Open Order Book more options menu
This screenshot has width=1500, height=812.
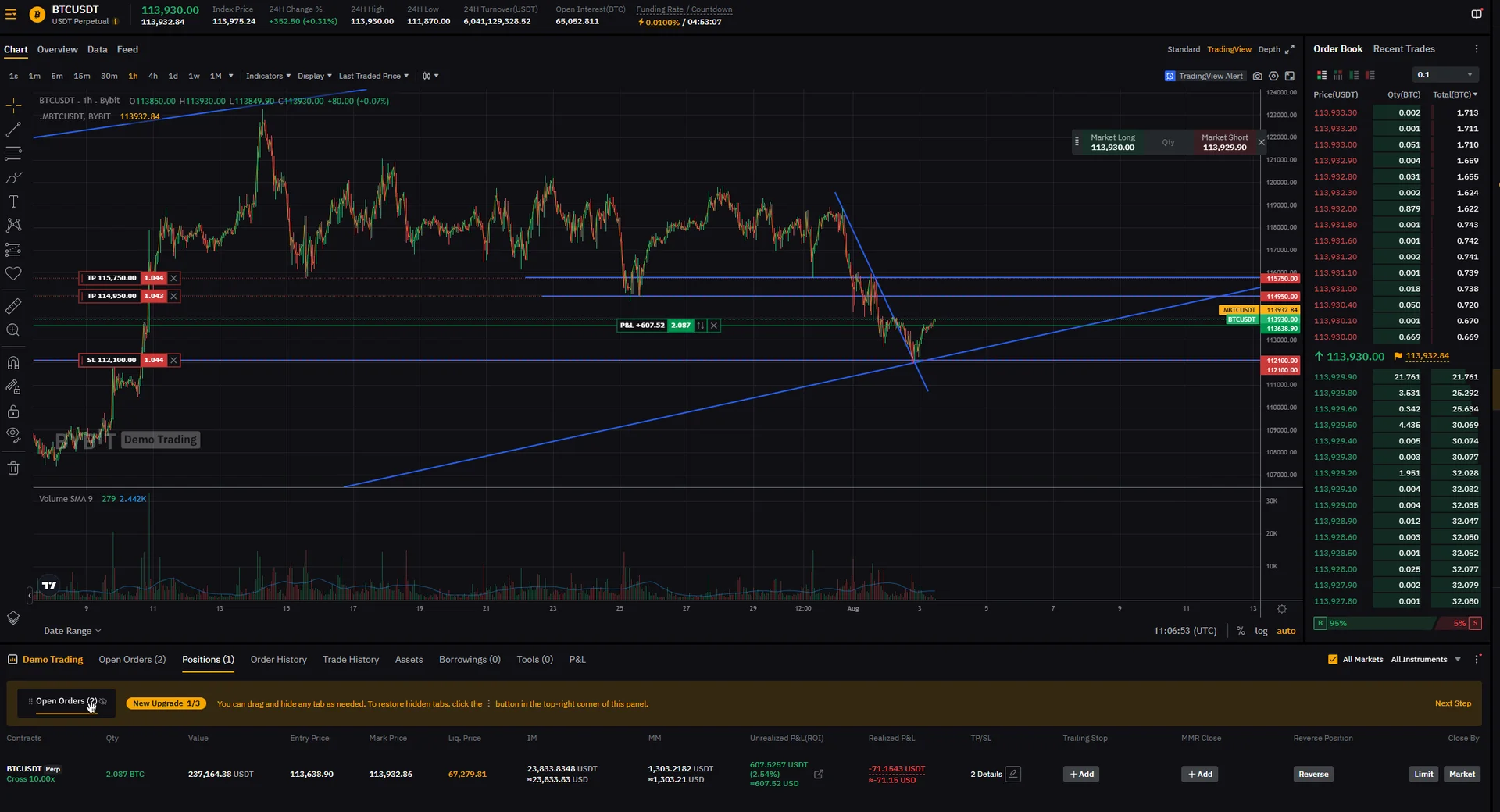pyautogui.click(x=1477, y=48)
